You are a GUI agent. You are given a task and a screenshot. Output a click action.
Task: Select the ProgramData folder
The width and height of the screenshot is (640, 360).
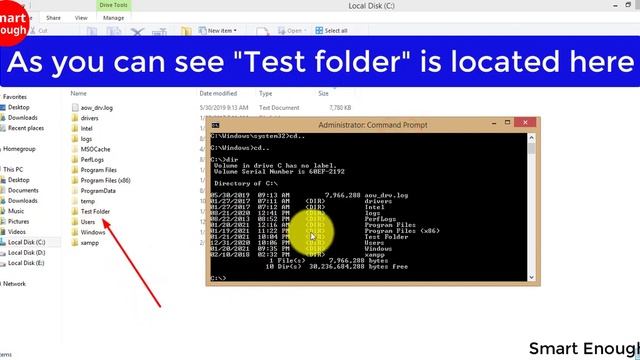pyautogui.click(x=98, y=191)
